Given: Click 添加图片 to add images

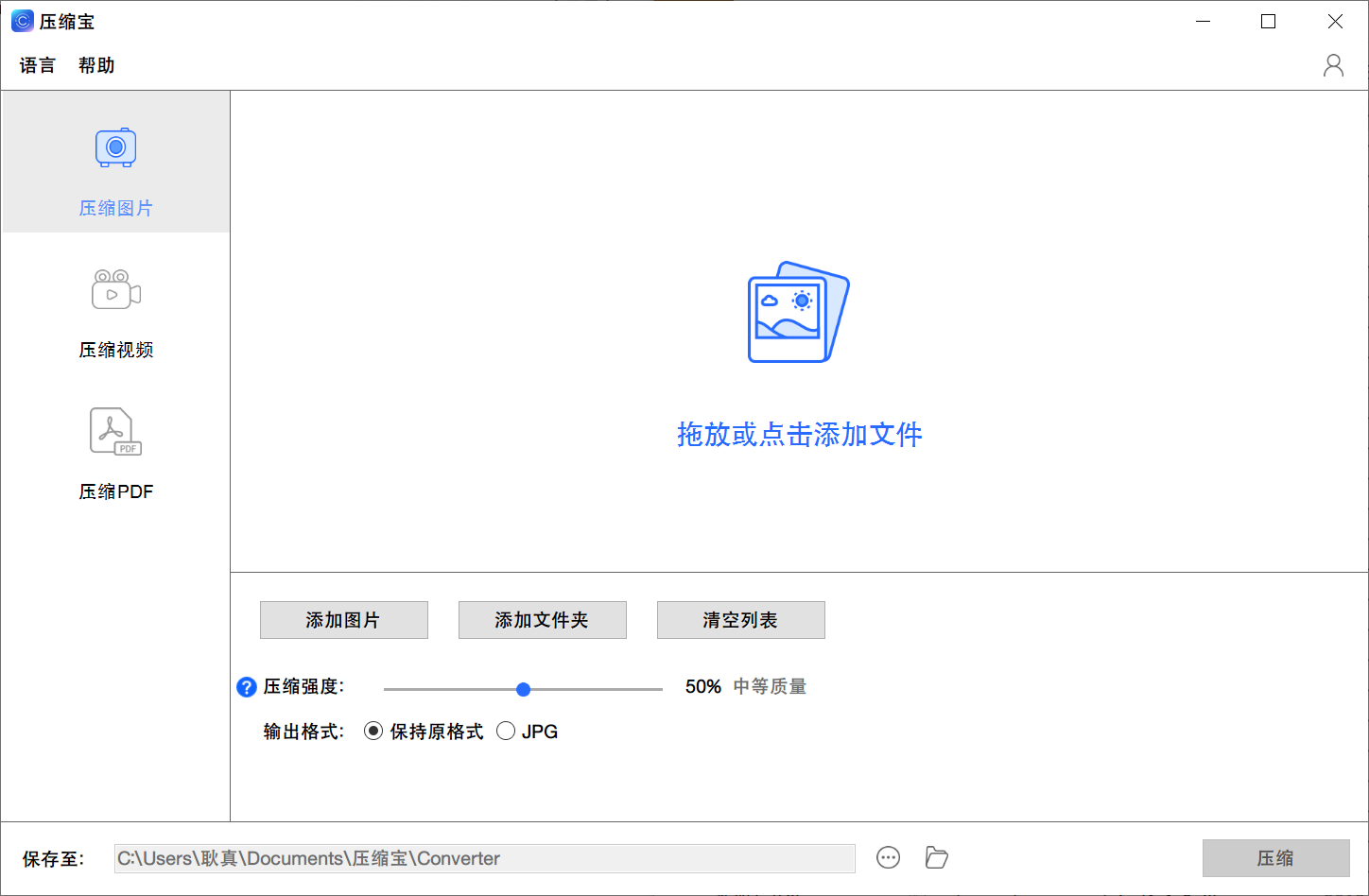Looking at the screenshot, I should (x=343, y=620).
